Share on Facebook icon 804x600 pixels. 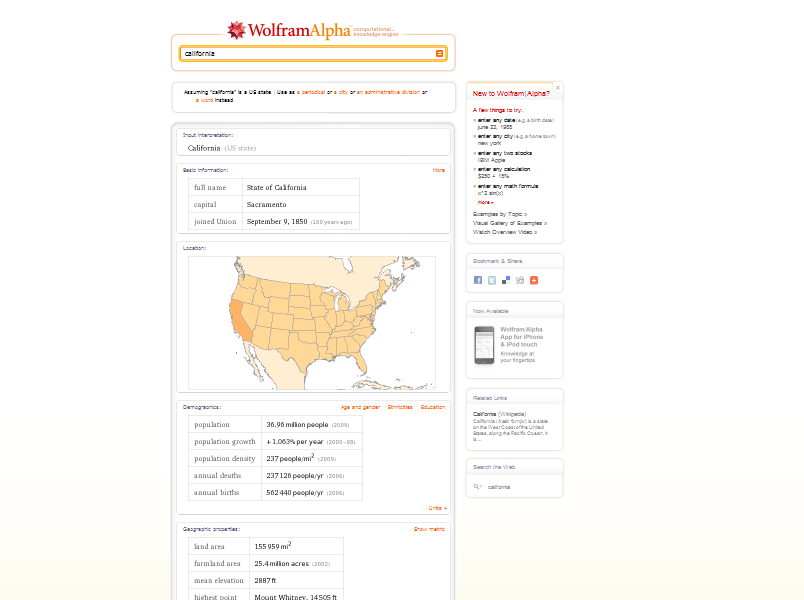478,280
